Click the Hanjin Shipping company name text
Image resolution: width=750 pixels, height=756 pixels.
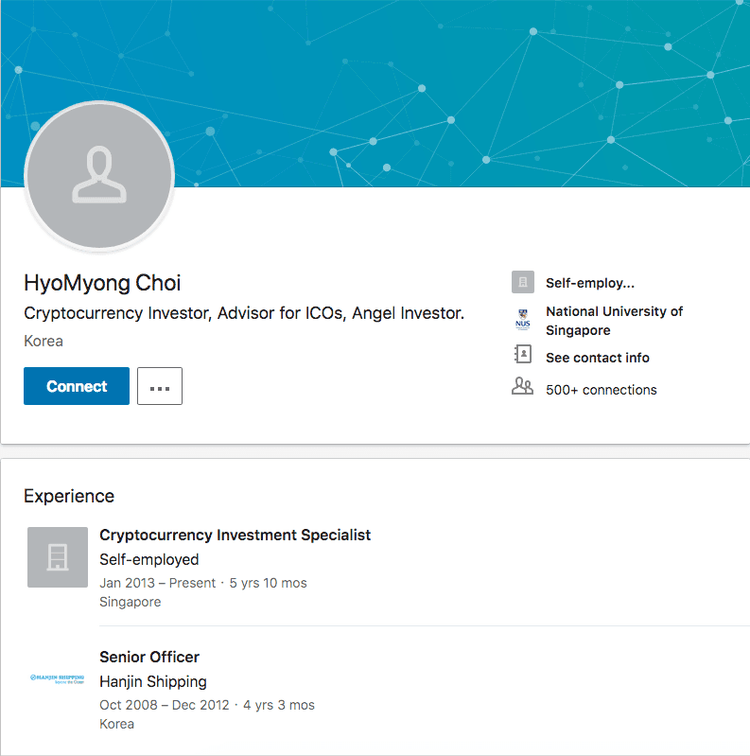(x=153, y=682)
